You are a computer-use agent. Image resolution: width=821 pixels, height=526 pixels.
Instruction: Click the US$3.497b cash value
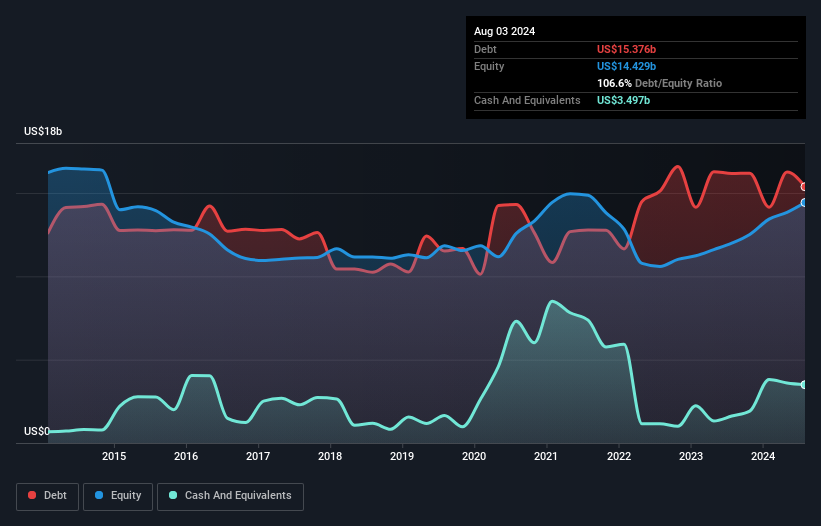[x=623, y=100]
